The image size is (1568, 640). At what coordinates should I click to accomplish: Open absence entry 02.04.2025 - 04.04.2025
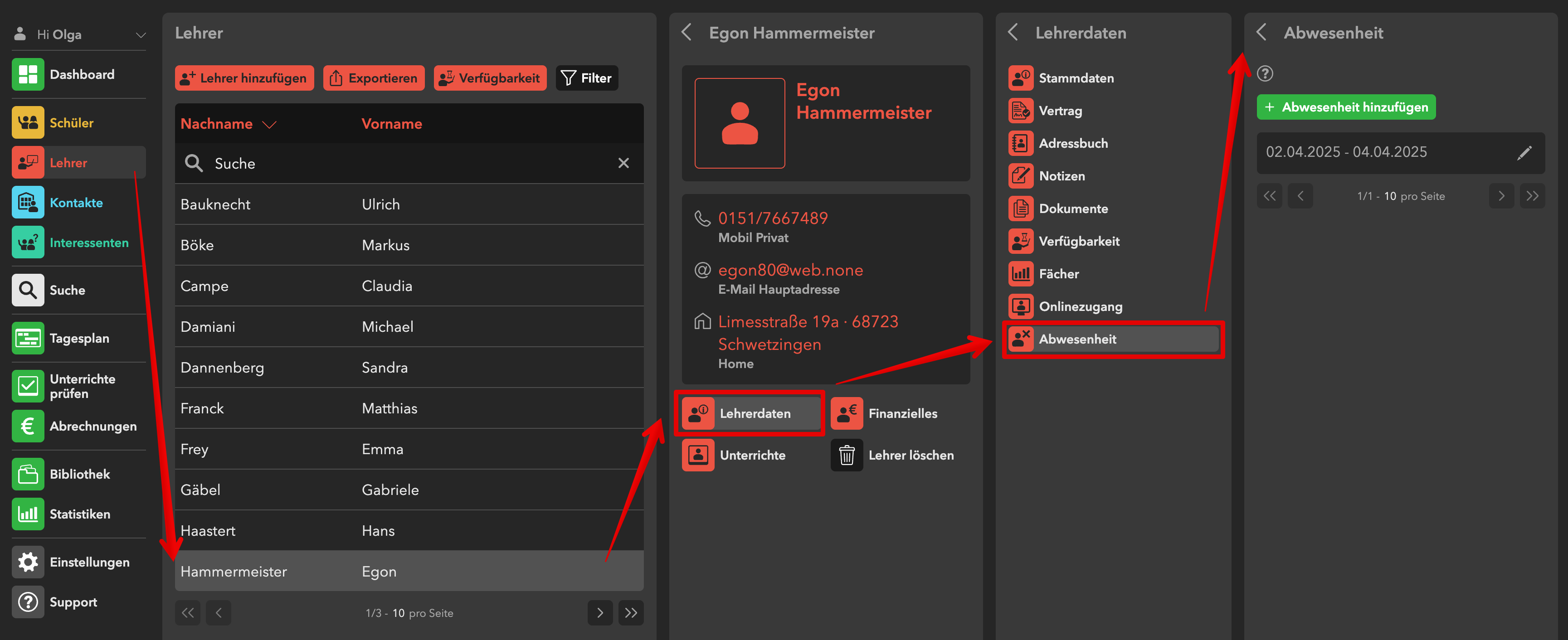pyautogui.click(x=1401, y=153)
